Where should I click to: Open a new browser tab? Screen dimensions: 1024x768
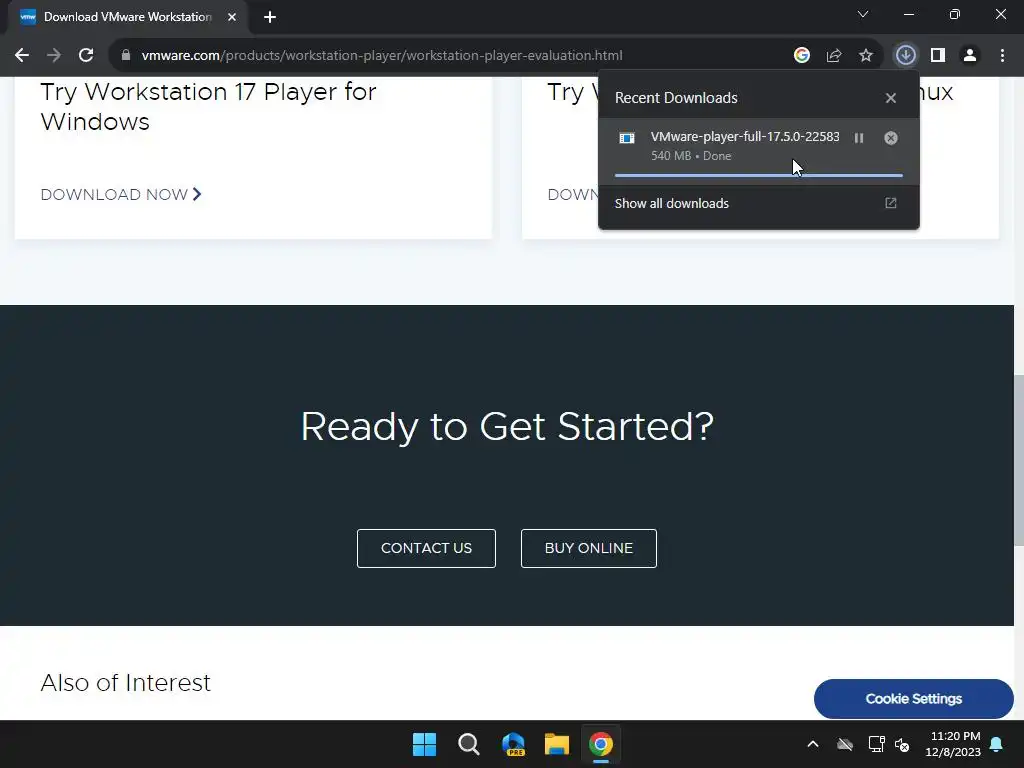[270, 17]
